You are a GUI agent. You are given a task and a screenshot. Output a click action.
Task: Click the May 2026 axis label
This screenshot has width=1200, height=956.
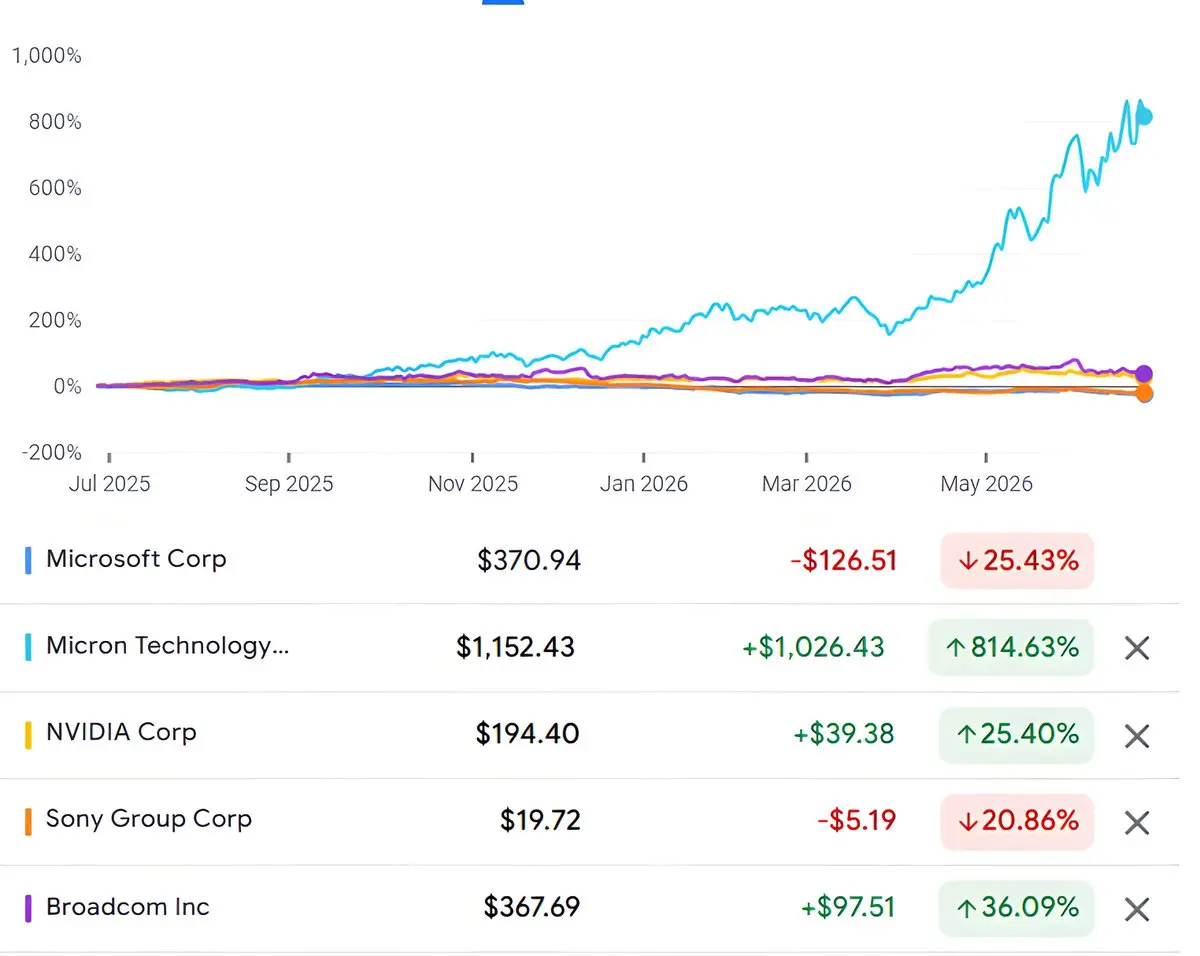click(987, 485)
